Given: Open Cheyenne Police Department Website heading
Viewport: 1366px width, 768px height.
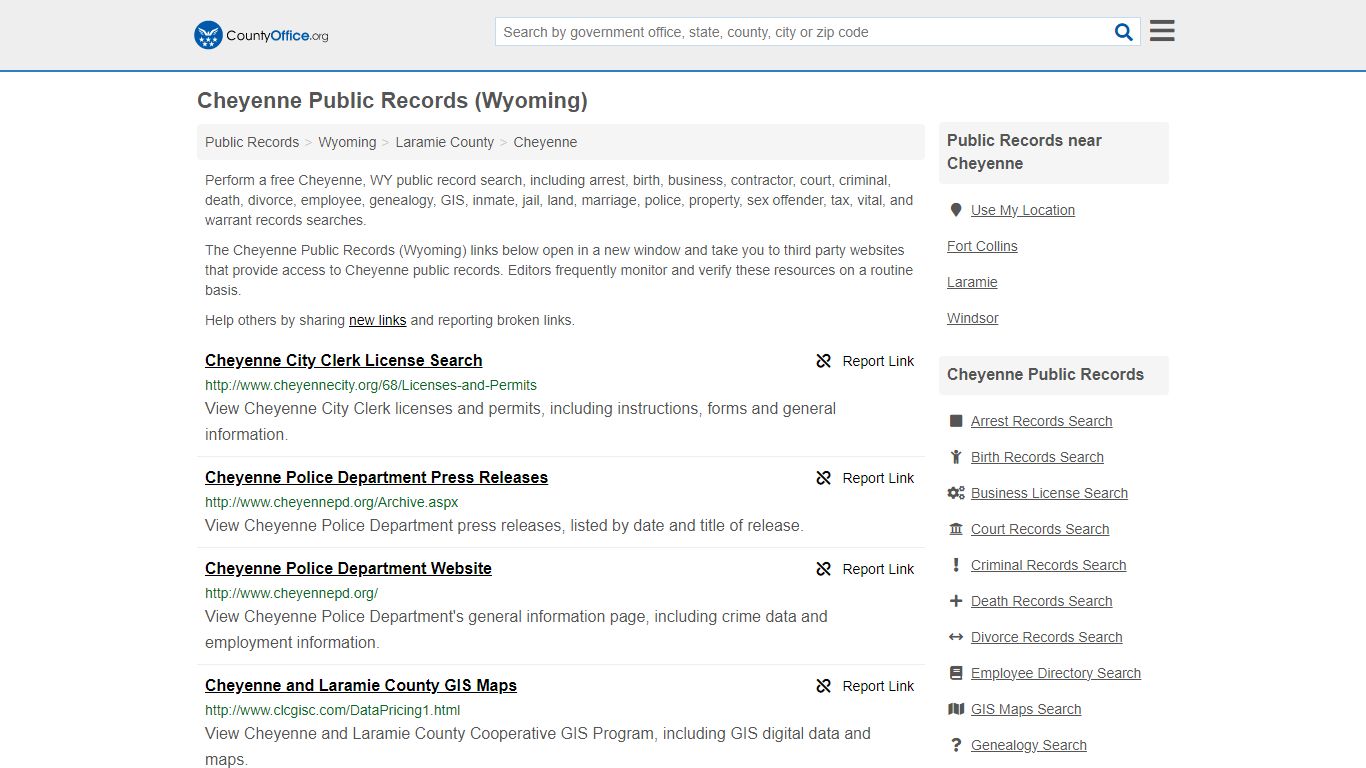Looking at the screenshot, I should point(348,568).
